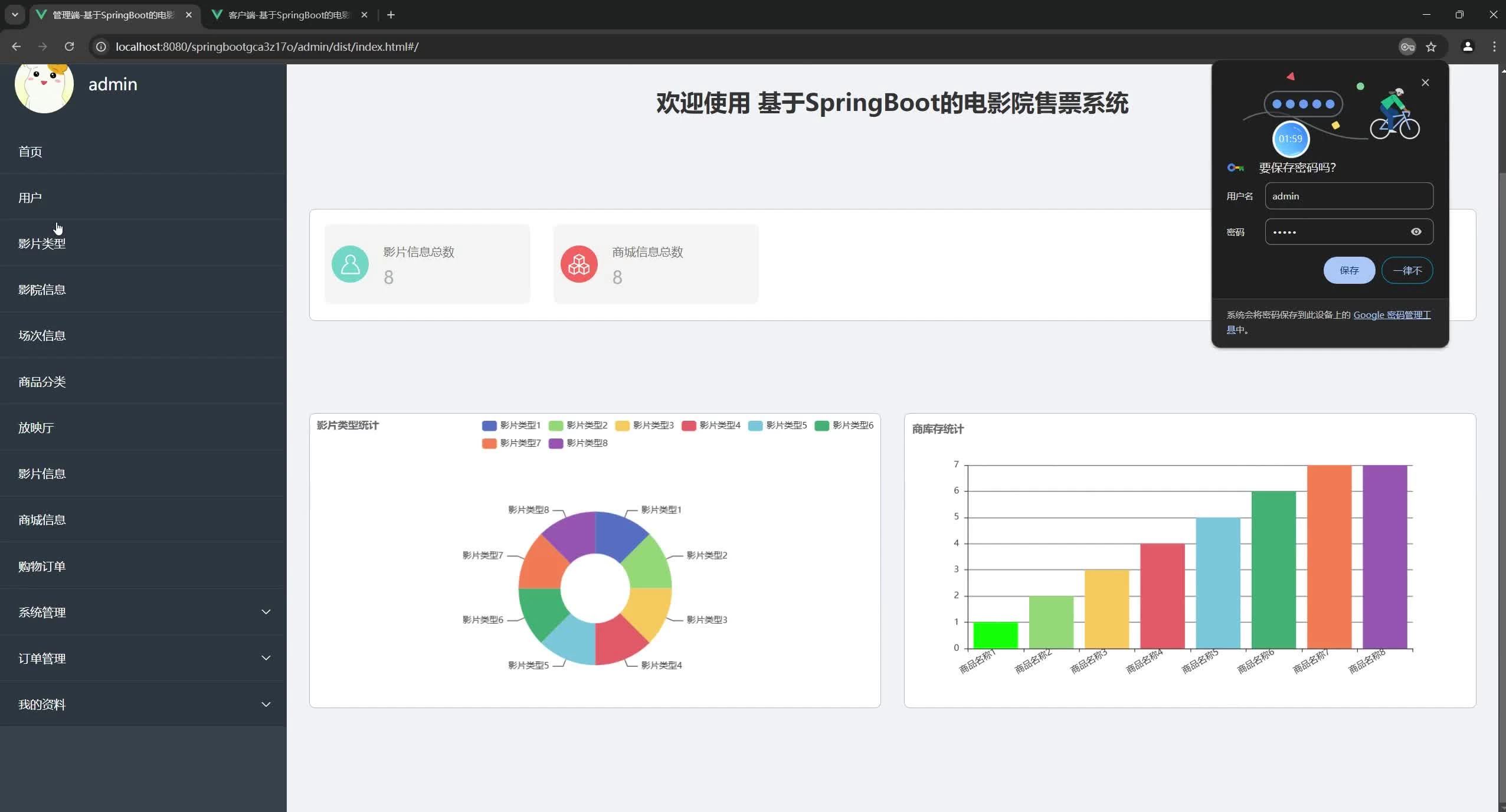Click the site info icon beside URL
This screenshot has width=1506, height=812.
[x=102, y=47]
